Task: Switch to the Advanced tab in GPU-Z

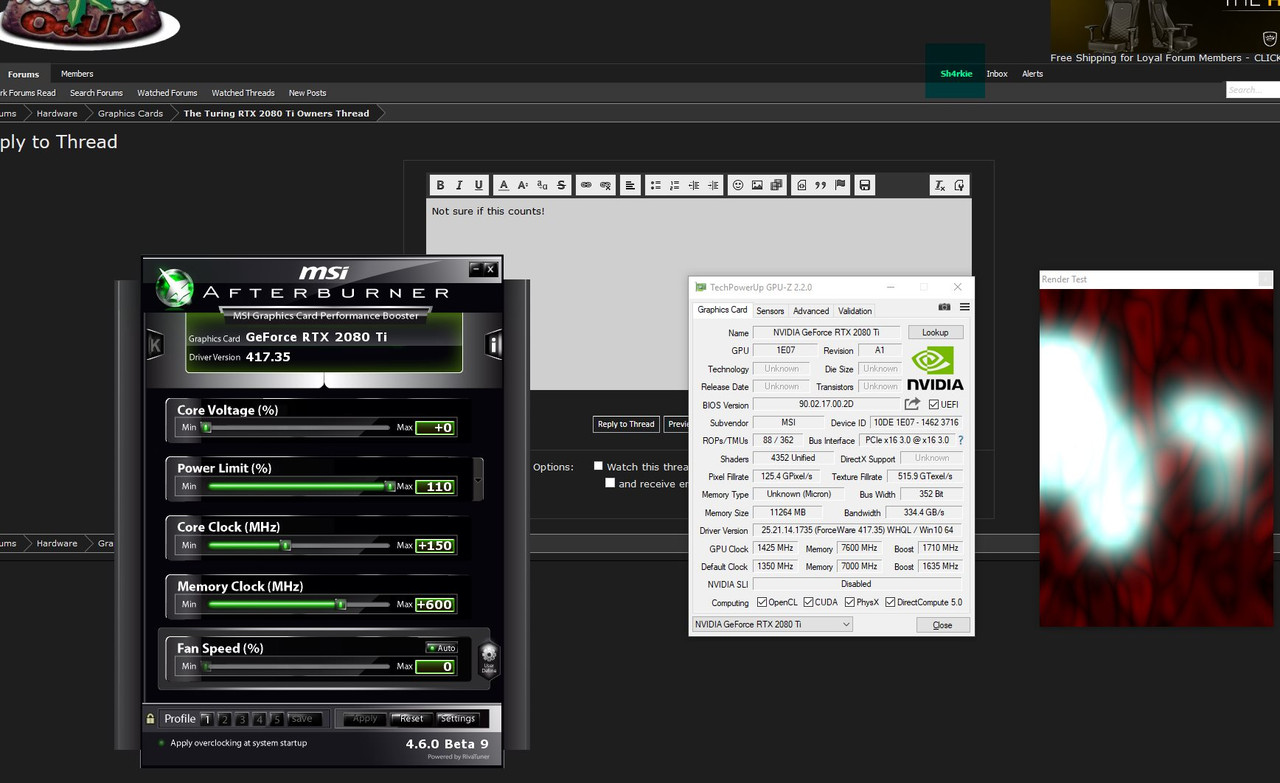Action: [x=811, y=311]
